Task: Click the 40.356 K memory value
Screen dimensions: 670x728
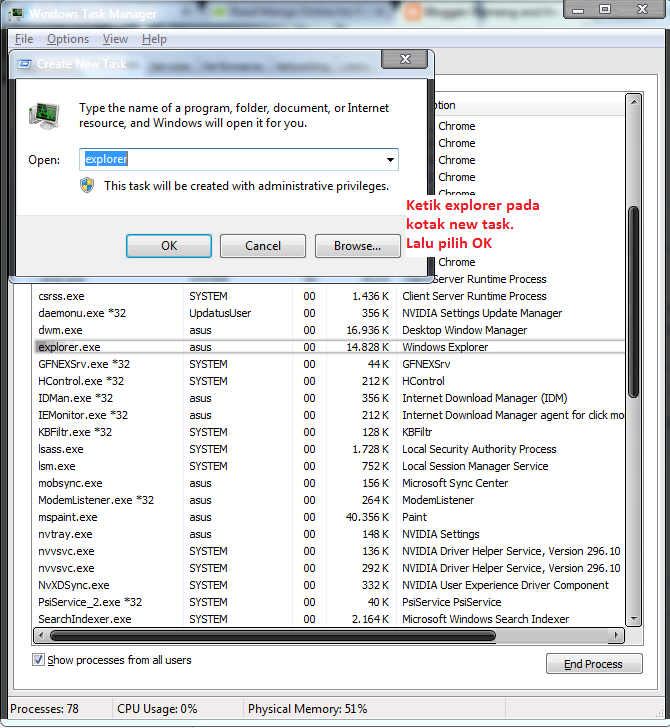Action: [x=367, y=517]
